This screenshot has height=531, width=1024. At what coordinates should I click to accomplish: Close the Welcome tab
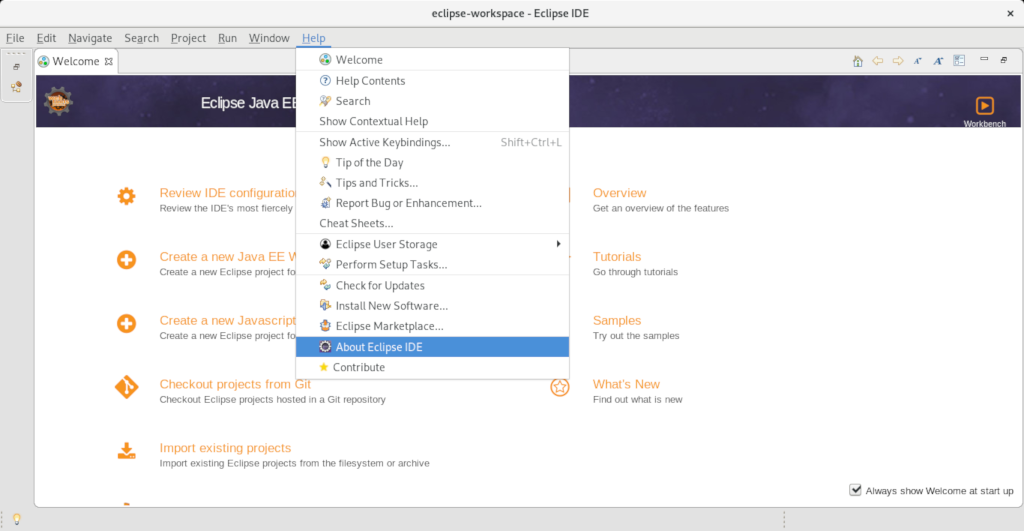coord(109,61)
